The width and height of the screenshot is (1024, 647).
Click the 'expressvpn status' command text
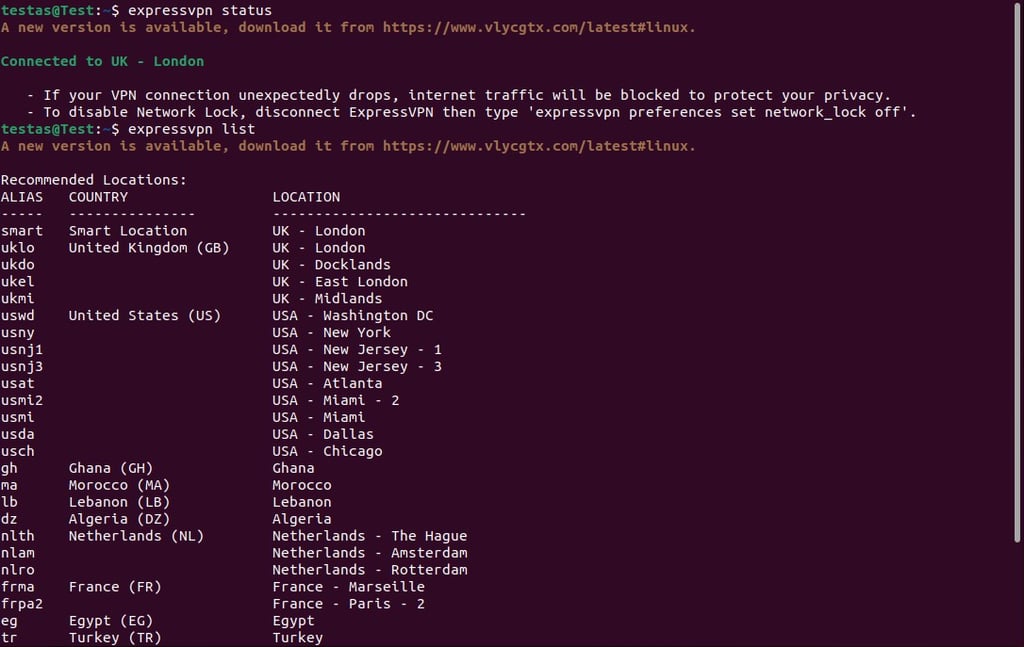(199, 10)
